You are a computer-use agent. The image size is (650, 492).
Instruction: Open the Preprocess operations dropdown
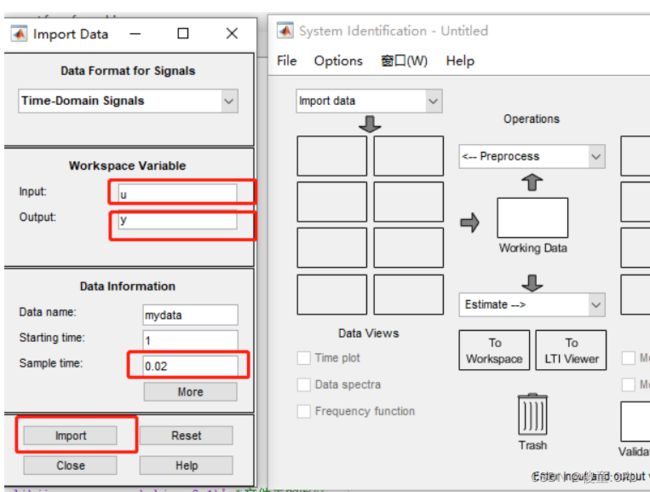pos(532,156)
